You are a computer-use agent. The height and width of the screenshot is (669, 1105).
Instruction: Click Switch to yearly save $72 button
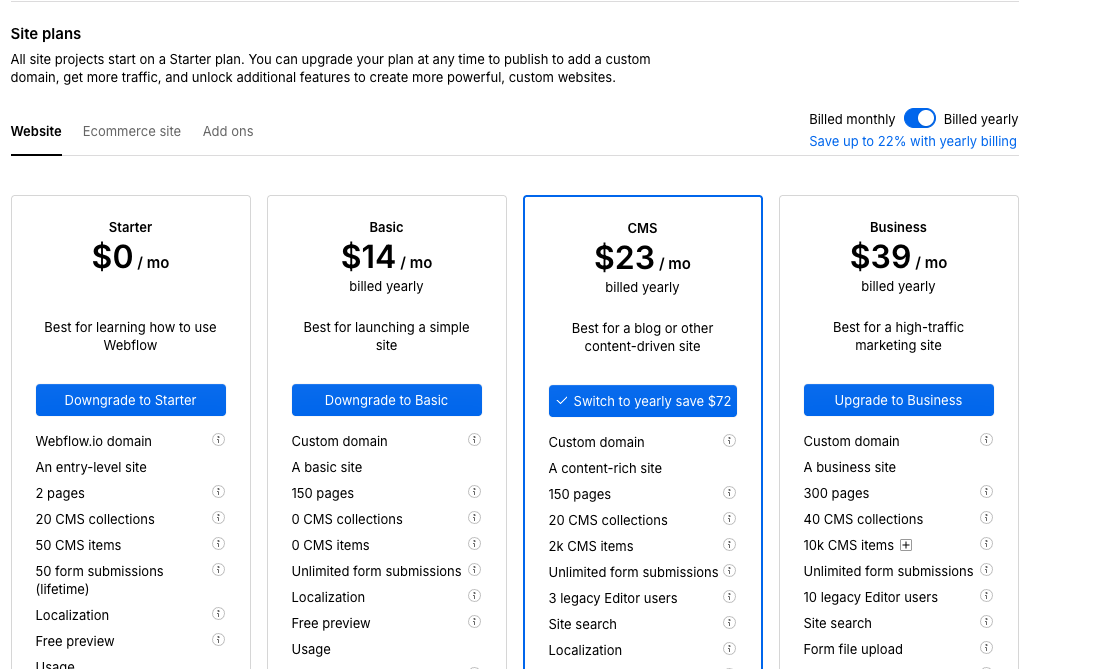(x=643, y=401)
